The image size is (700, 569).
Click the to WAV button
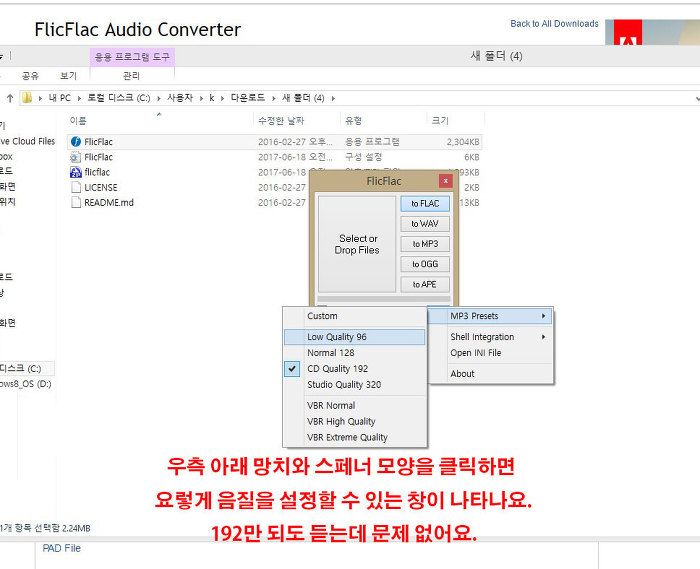(425, 224)
